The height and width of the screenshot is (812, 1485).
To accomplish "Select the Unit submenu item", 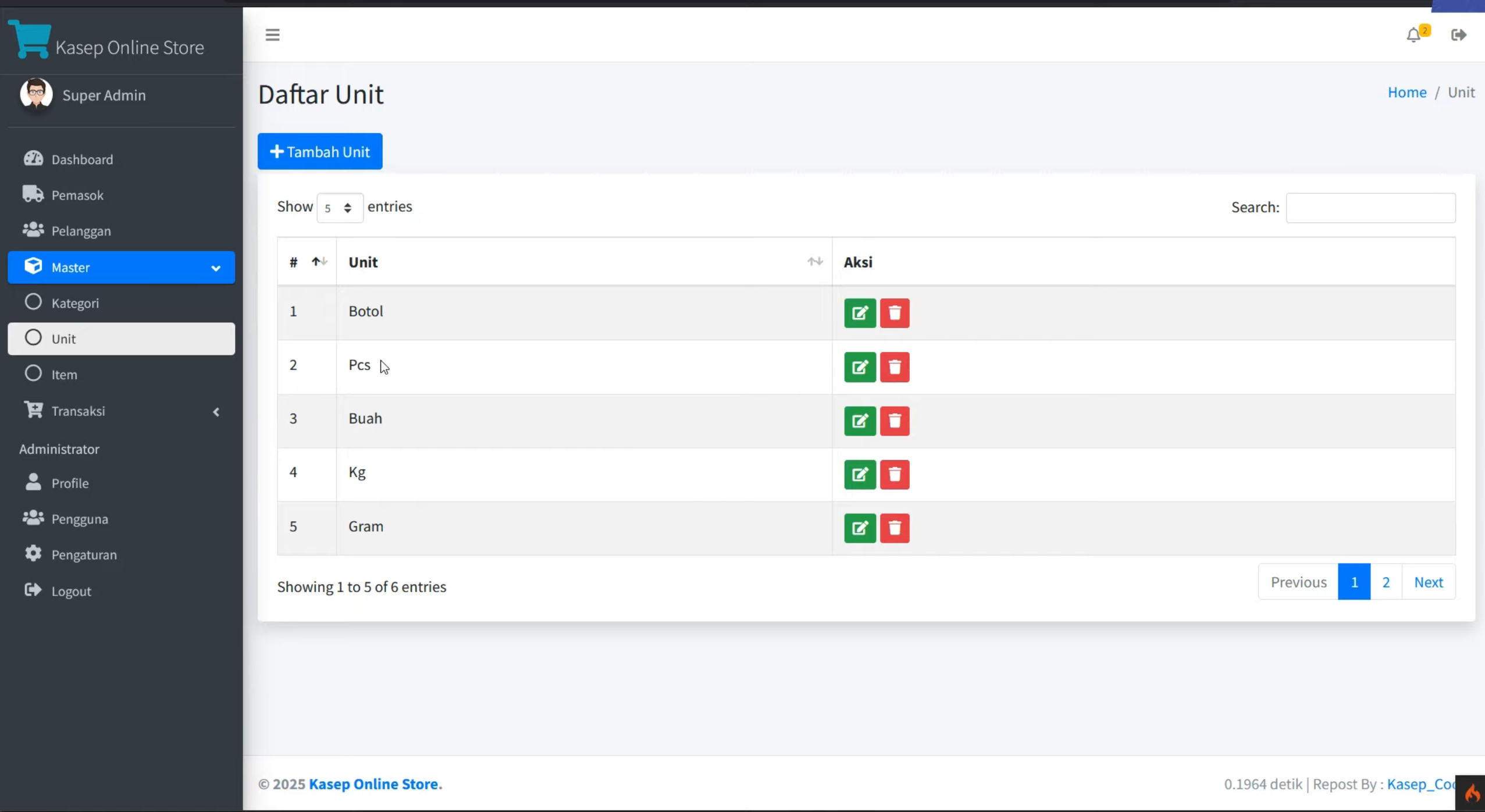I will point(121,339).
